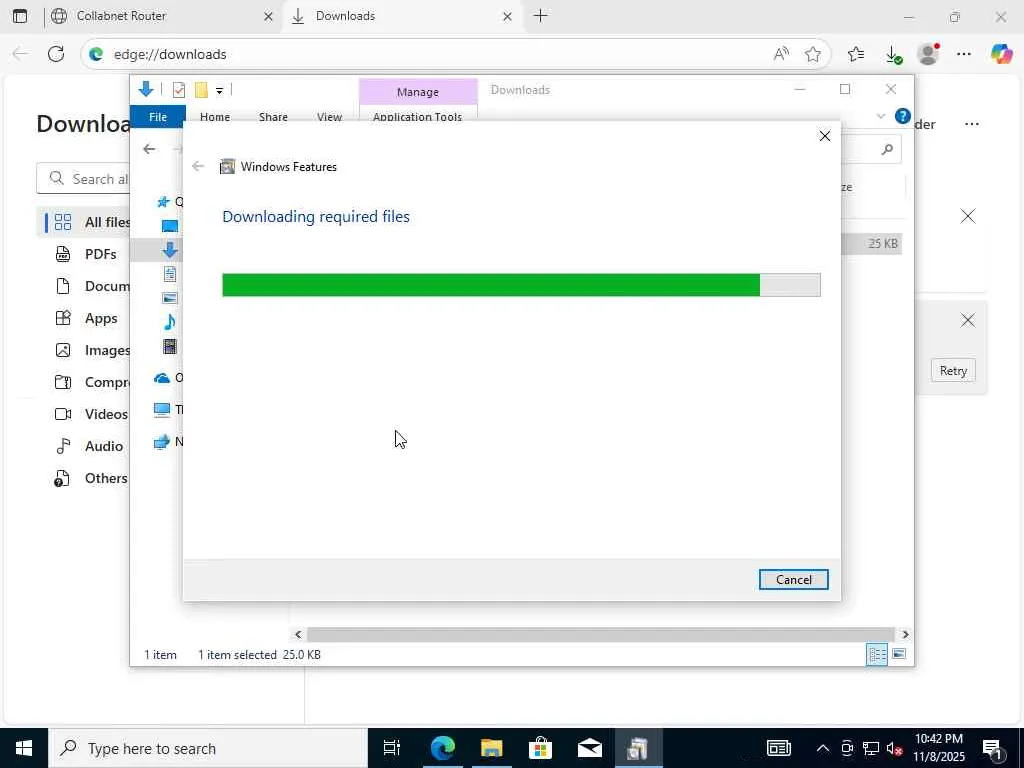Screen dimensions: 1024x768
Task: Open Application Tools ribbon tab
Action: 417,117
